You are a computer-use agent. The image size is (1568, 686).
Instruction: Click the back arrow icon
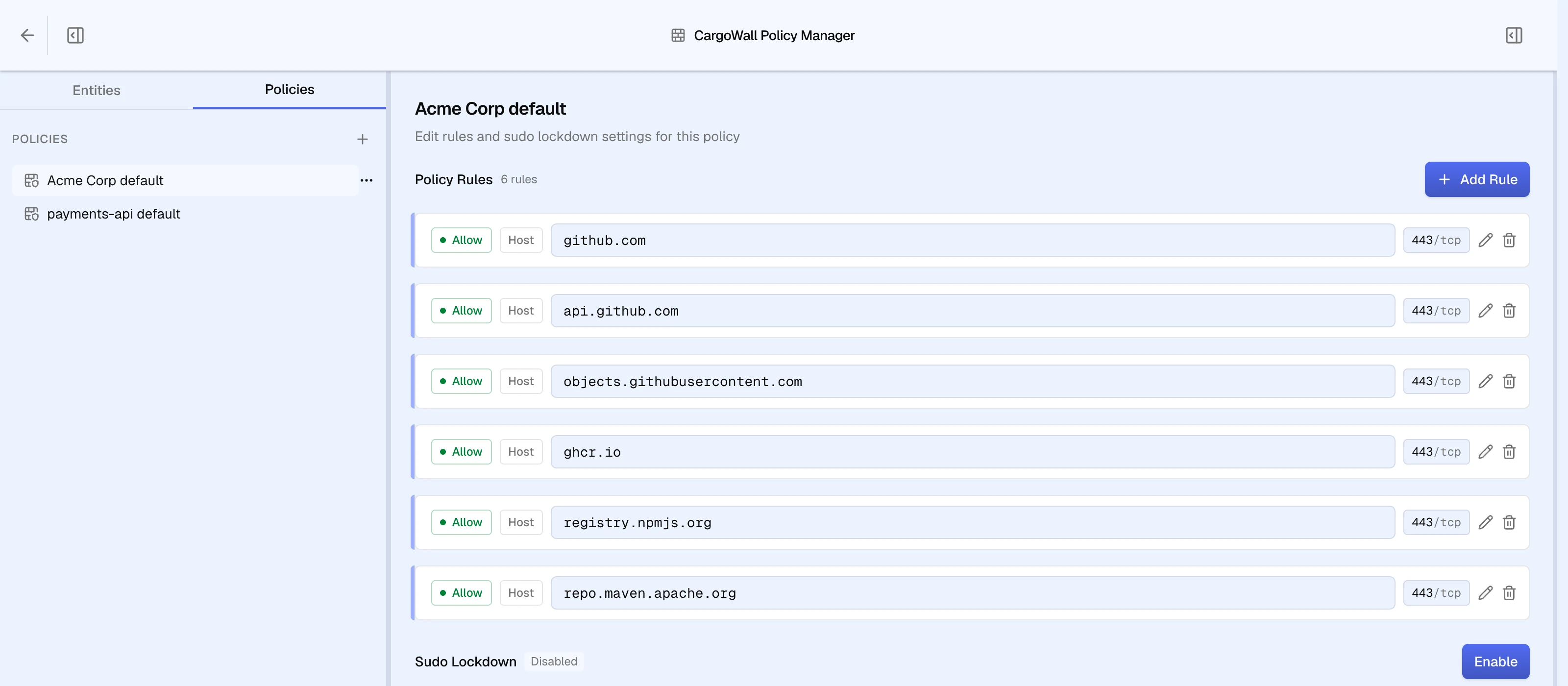pyautogui.click(x=27, y=35)
